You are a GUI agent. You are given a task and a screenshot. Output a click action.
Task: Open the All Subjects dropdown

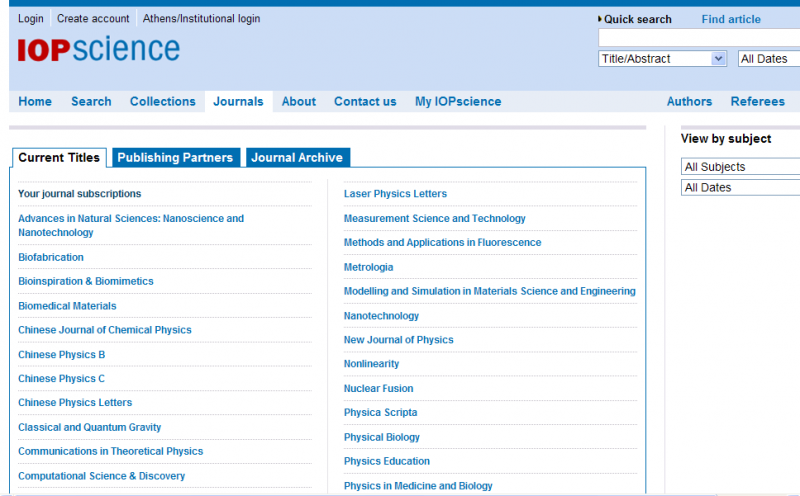point(740,167)
